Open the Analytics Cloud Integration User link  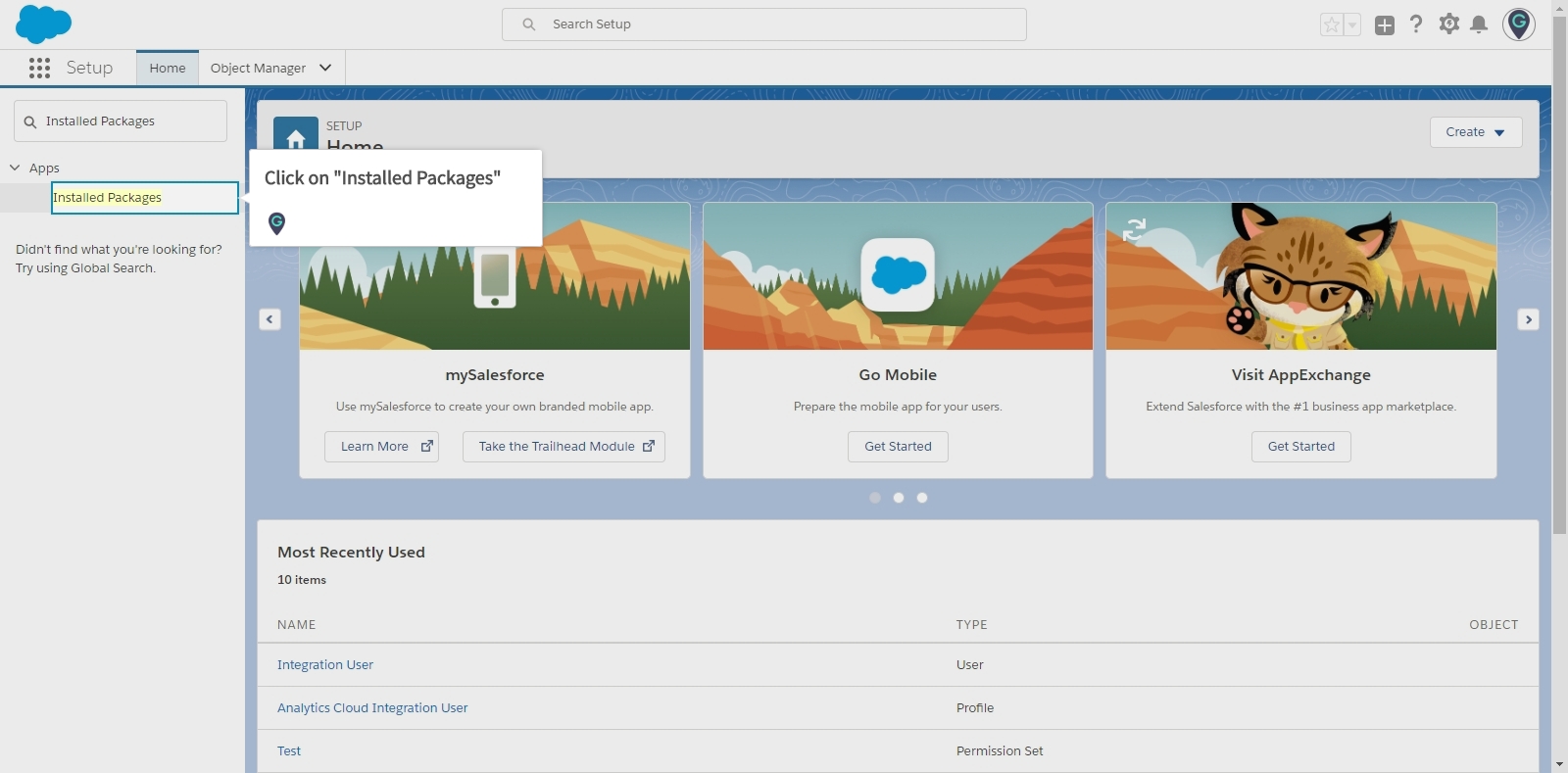pos(372,707)
